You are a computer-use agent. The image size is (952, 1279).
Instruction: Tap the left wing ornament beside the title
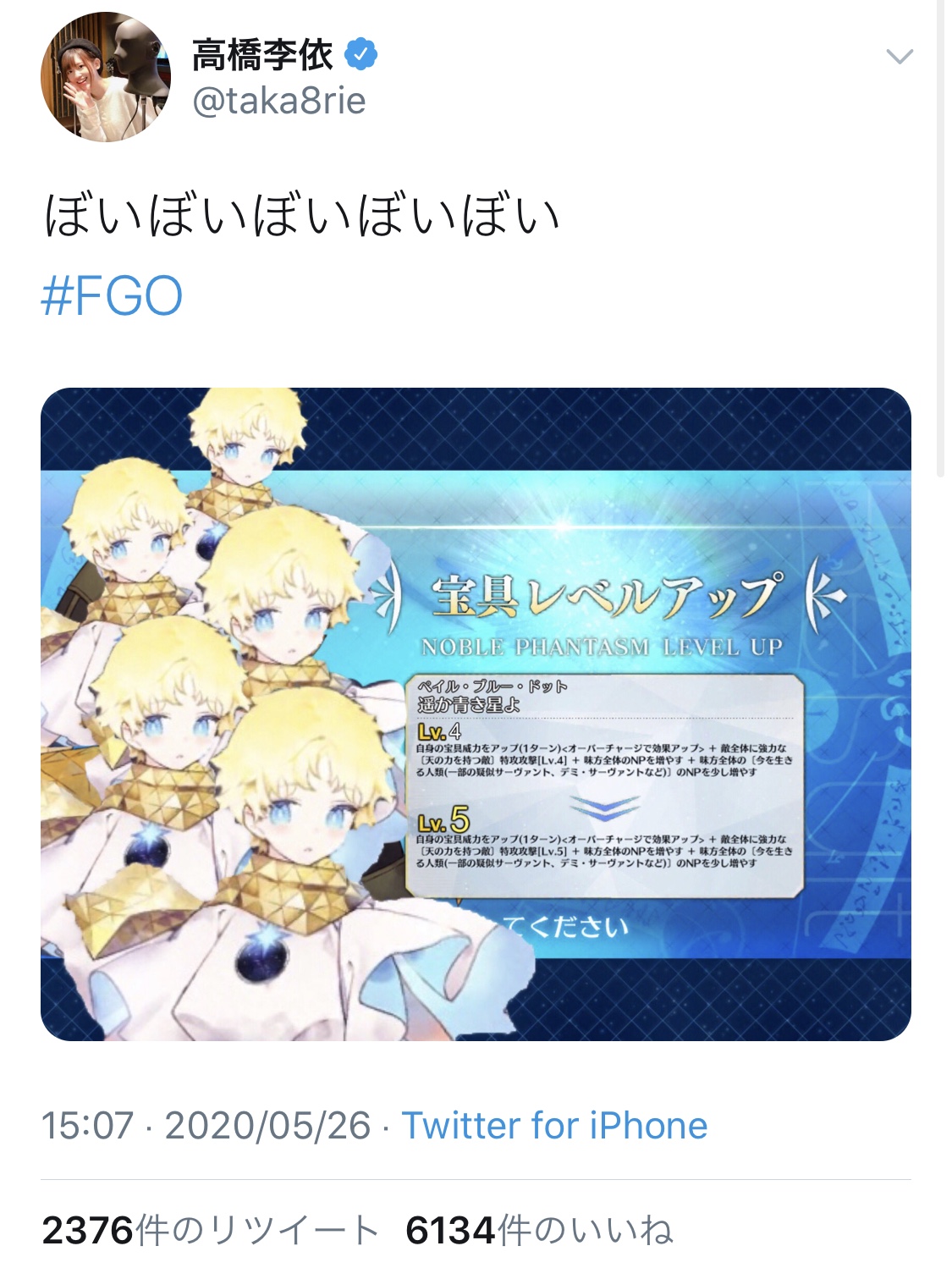388,597
